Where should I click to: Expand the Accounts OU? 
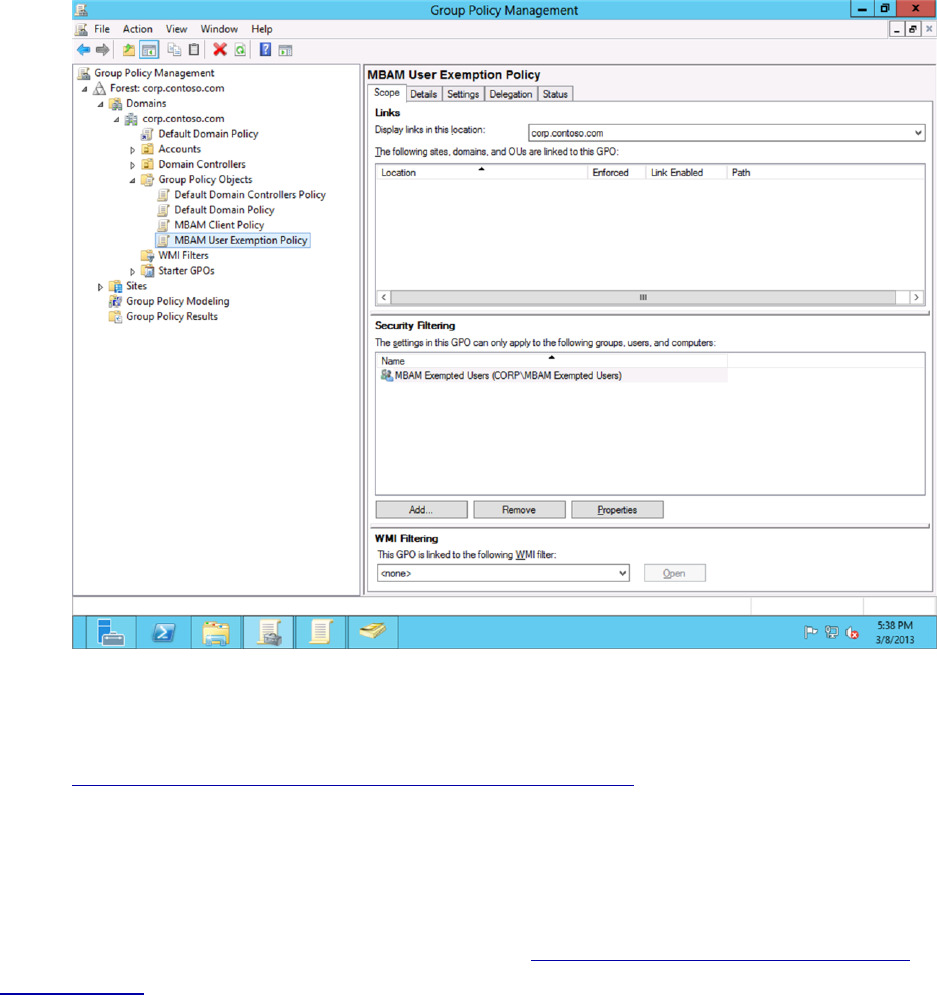click(x=133, y=150)
